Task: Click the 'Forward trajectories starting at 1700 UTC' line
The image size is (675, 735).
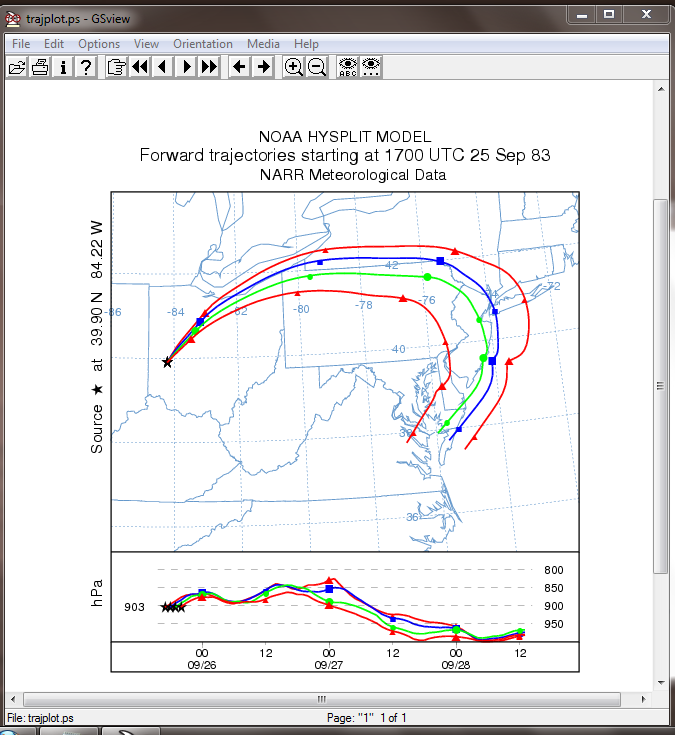Action: coord(345,155)
